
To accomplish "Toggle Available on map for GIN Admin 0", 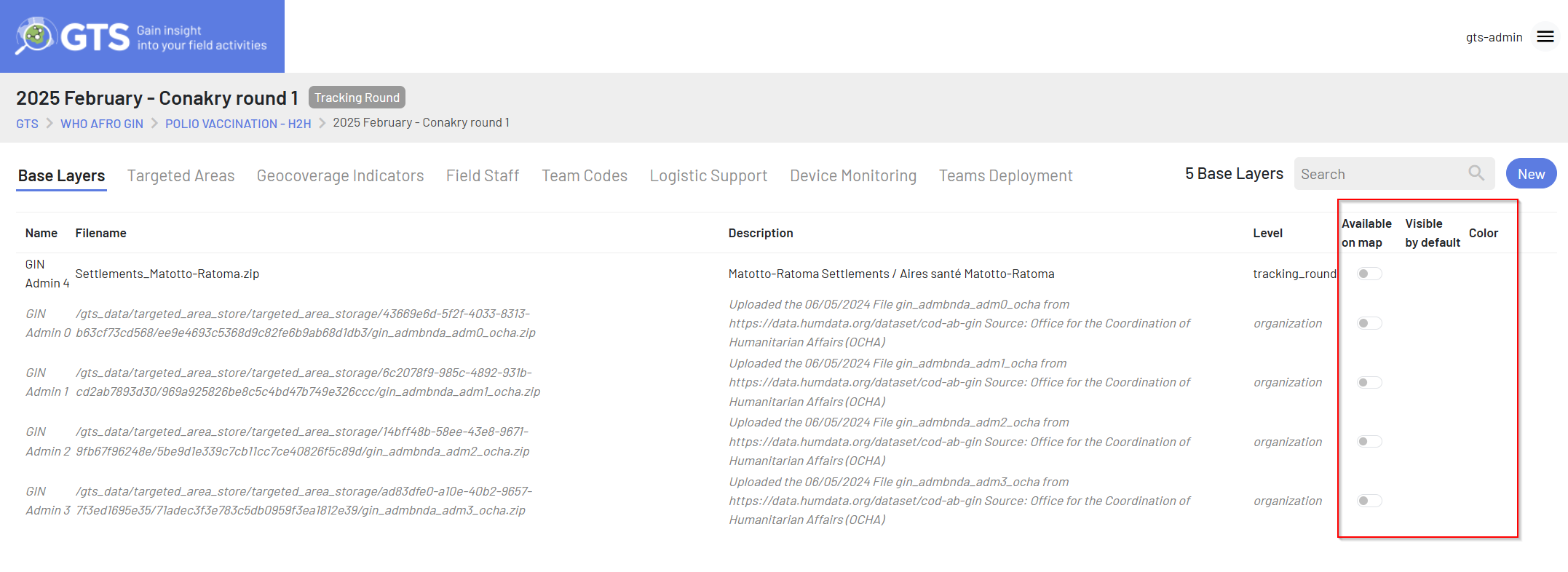I will [1369, 323].
